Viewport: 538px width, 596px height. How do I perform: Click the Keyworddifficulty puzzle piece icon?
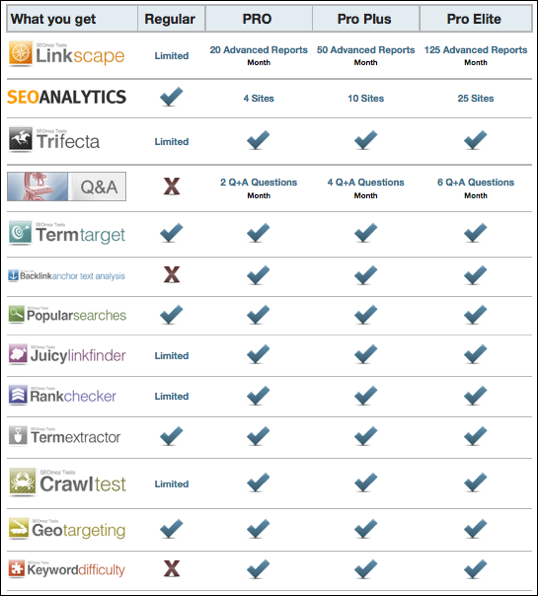point(17,568)
